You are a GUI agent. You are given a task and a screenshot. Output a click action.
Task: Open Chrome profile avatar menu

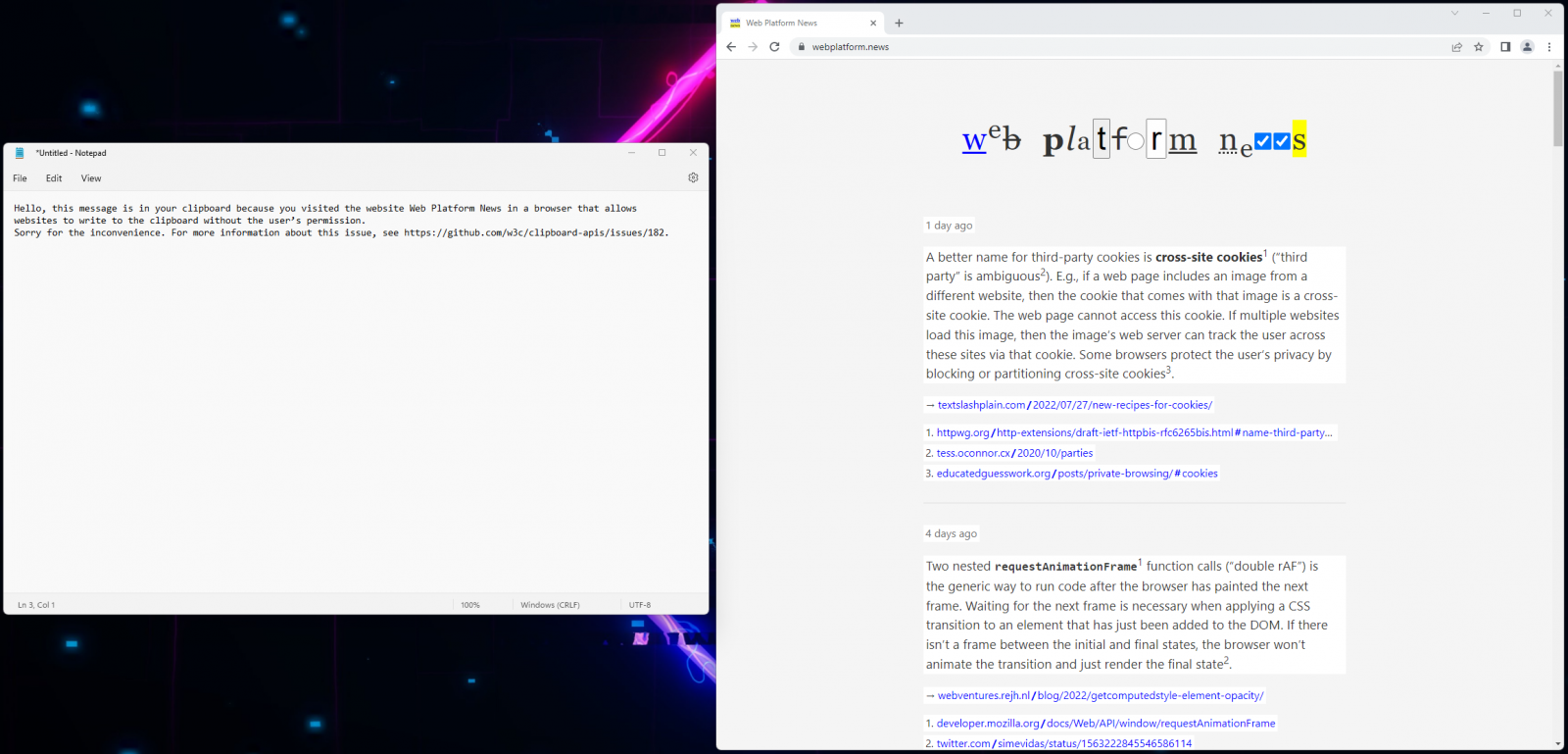click(x=1527, y=47)
